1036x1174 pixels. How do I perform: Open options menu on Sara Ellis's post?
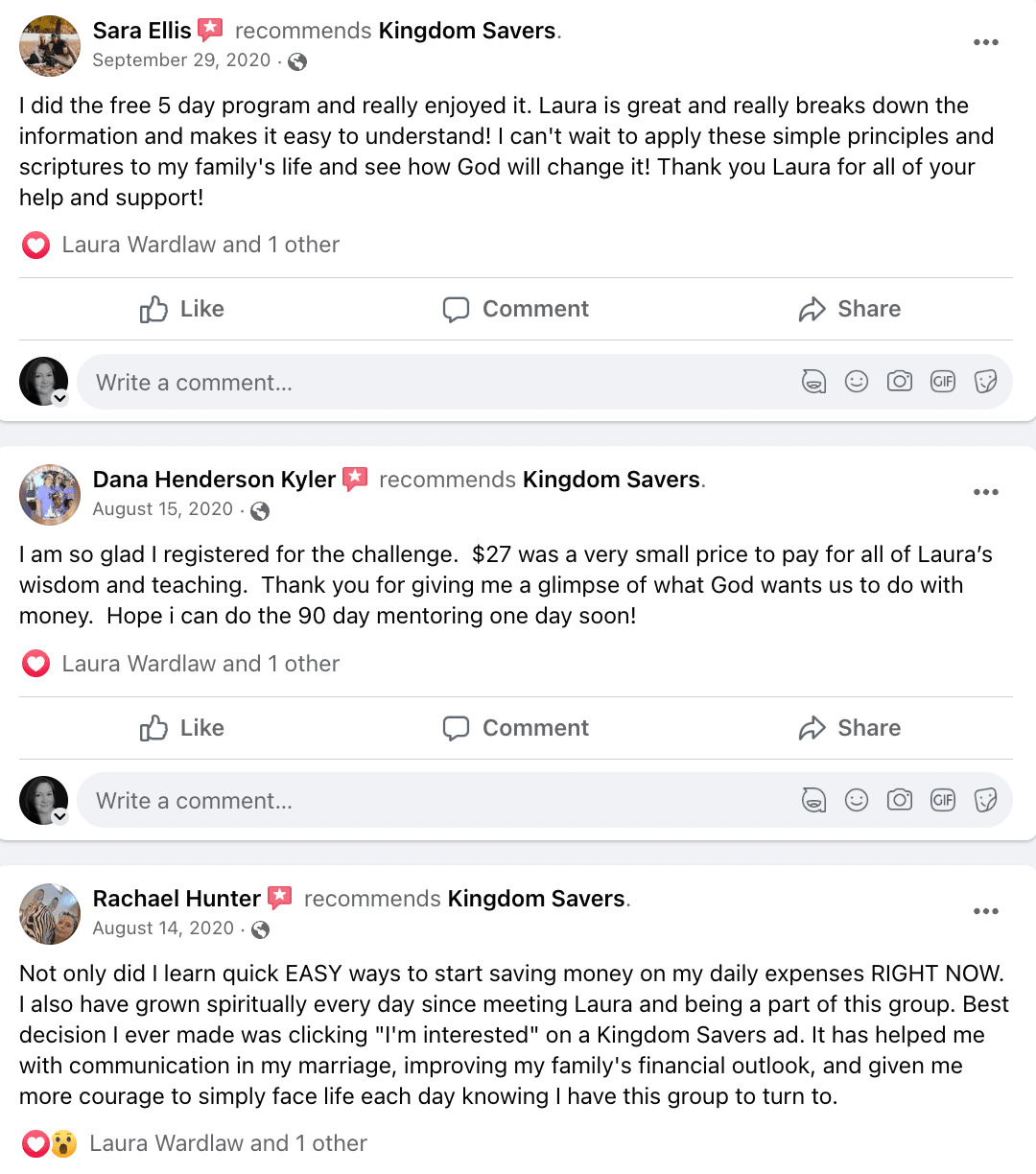[985, 42]
